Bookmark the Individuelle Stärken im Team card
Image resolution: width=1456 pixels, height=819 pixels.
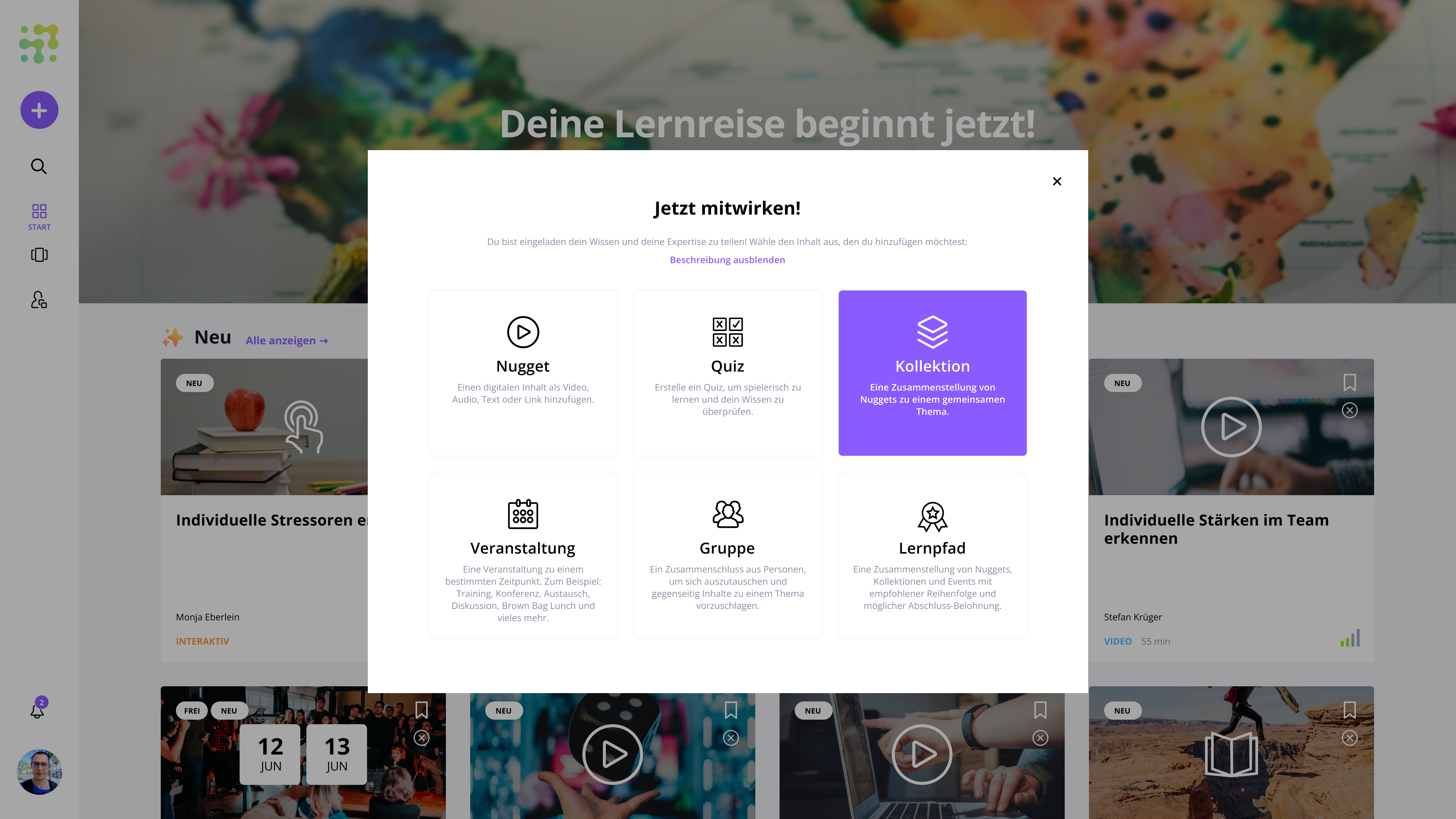(x=1349, y=383)
